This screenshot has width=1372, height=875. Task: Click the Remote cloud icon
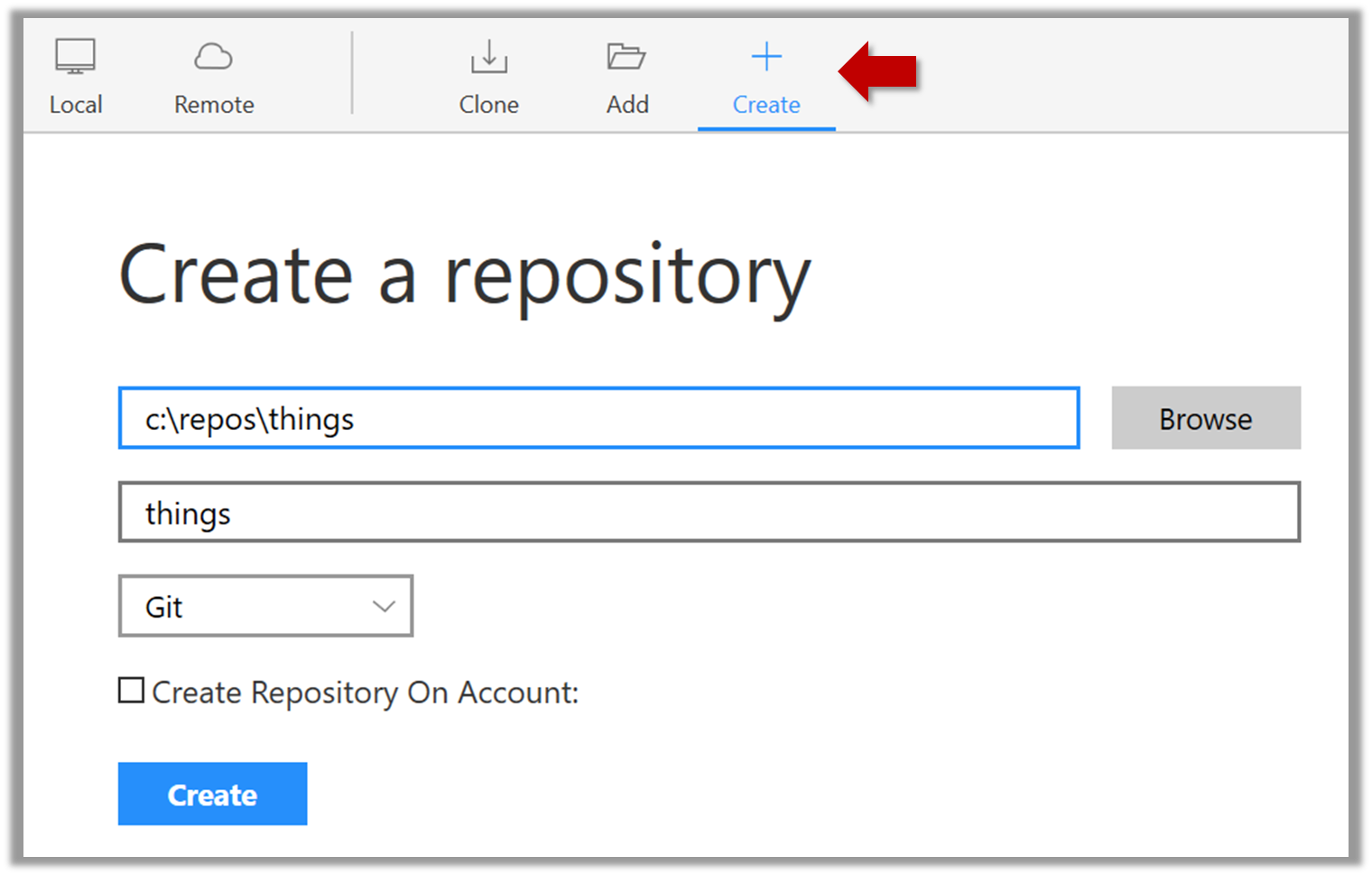point(213,57)
